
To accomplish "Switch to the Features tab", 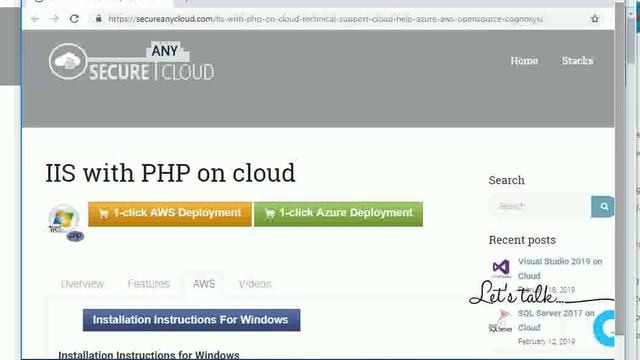I will pyautogui.click(x=149, y=284).
